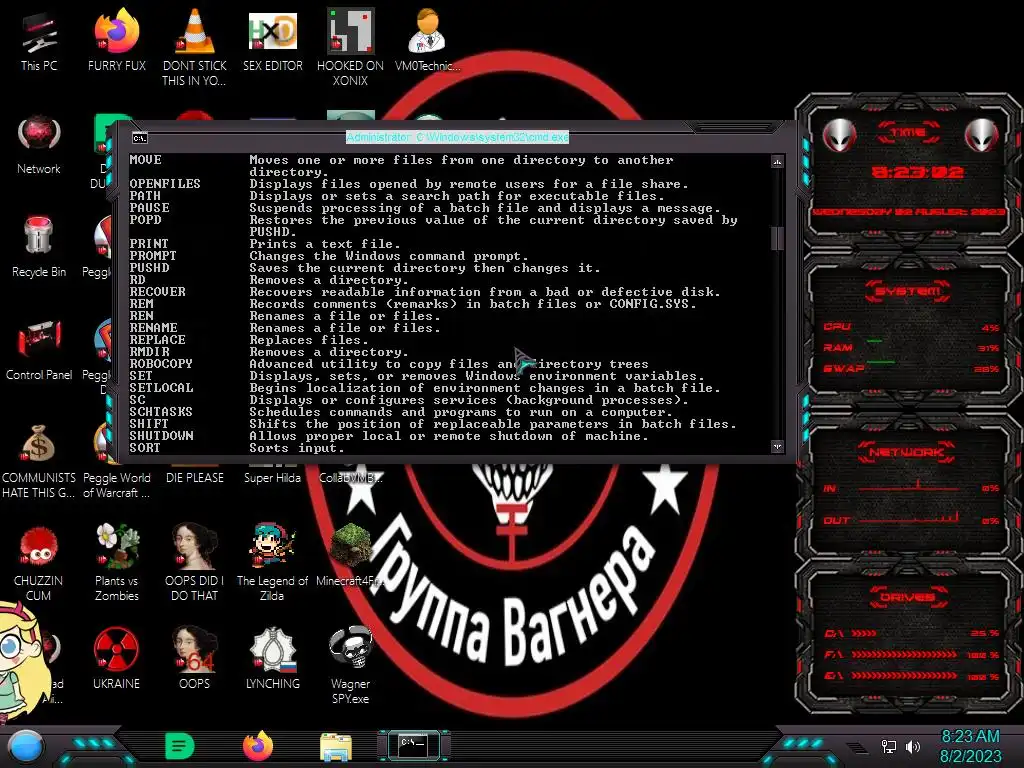Click the CPU usage row in widget
This screenshot has width=1024, height=768.
[912, 327]
